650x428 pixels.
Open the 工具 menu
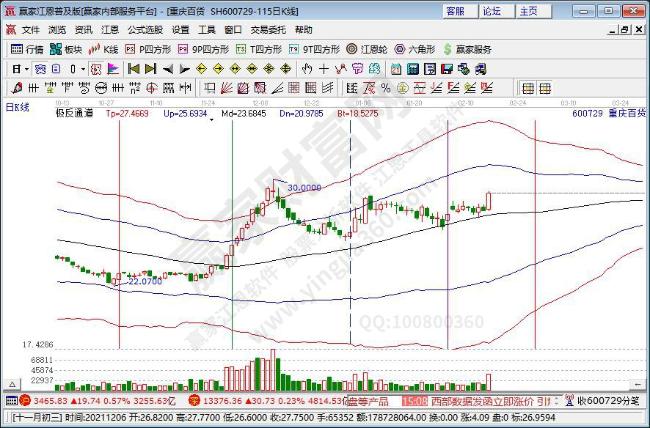(x=206, y=30)
